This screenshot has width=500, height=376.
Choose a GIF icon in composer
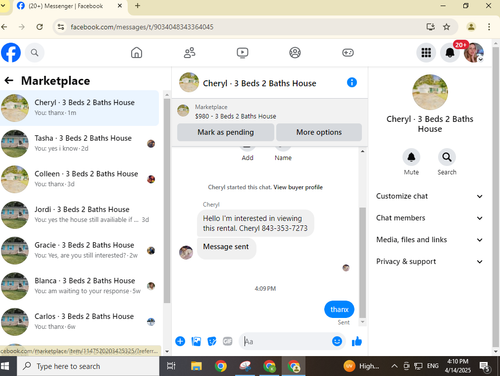(x=228, y=341)
